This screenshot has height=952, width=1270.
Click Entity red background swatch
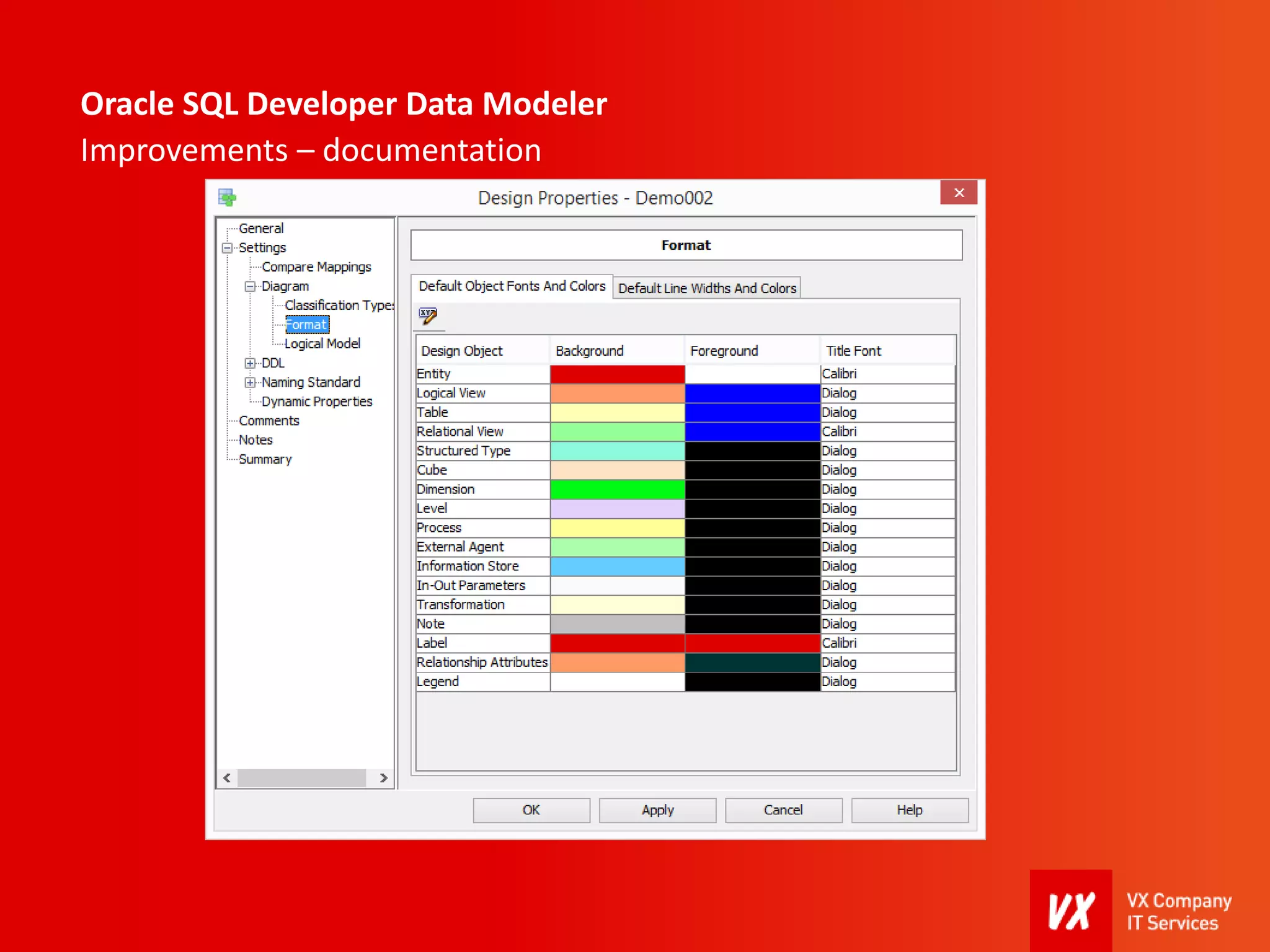618,374
